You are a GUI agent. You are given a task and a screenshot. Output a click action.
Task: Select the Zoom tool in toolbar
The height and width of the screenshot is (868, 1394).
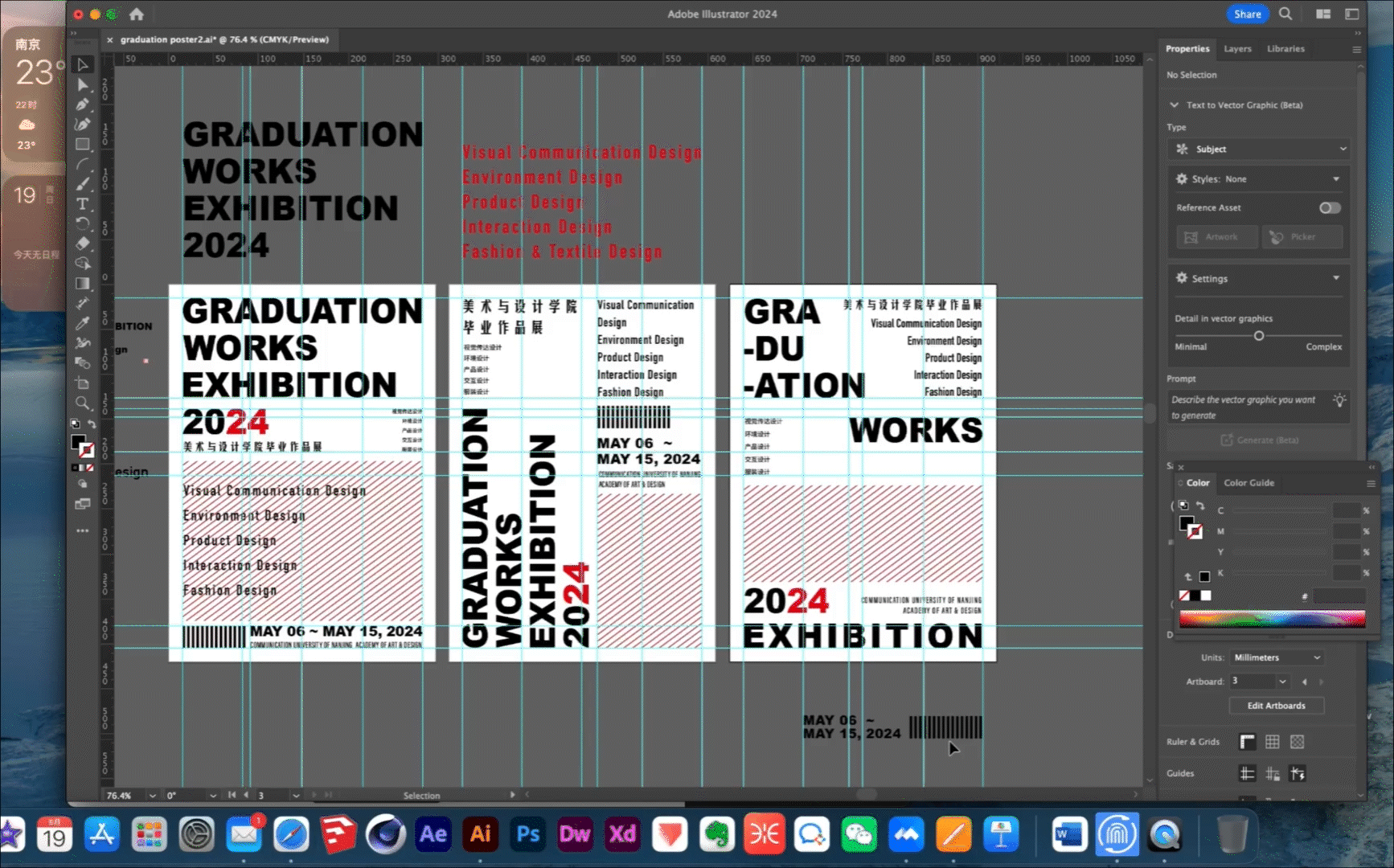click(82, 403)
